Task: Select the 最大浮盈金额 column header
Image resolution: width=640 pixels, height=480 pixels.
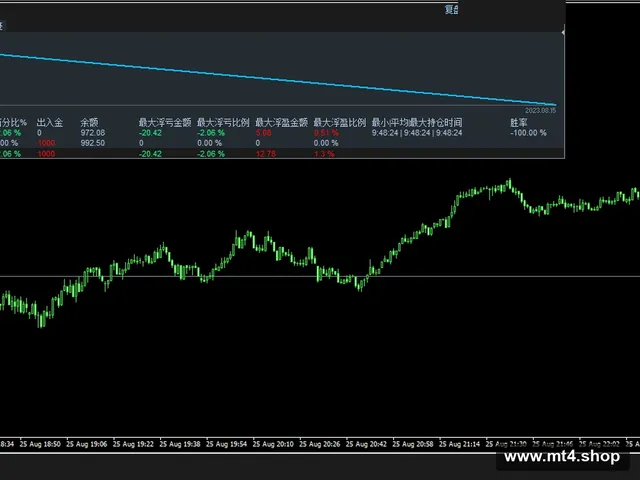Action: pos(282,122)
